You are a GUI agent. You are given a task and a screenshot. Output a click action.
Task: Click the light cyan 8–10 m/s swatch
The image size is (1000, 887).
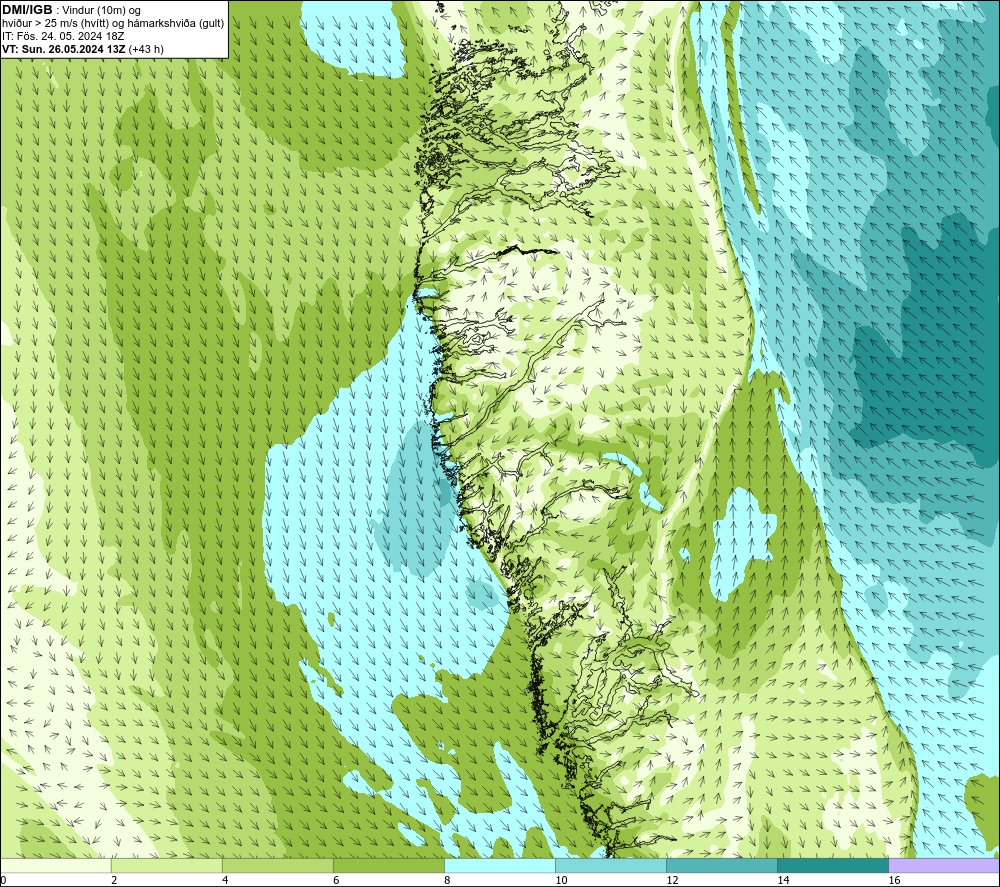point(500,865)
